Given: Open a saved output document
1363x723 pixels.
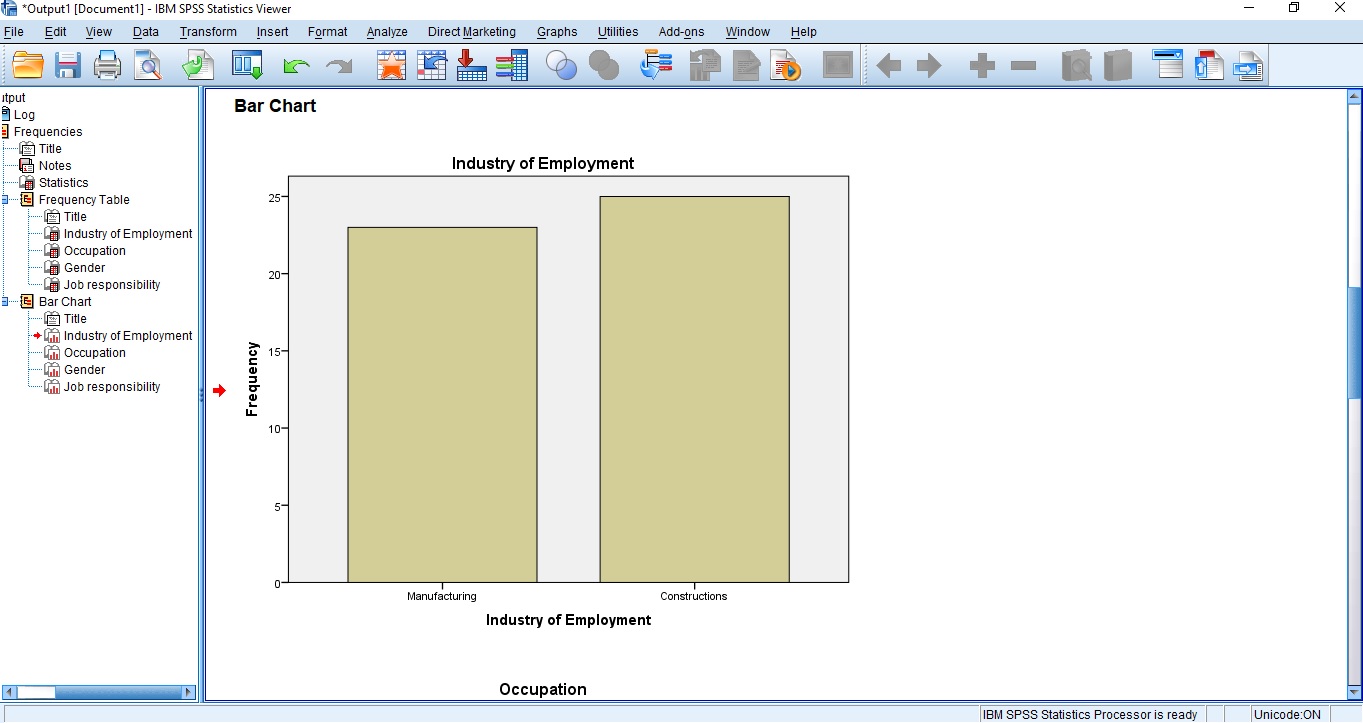Looking at the screenshot, I should (27, 65).
